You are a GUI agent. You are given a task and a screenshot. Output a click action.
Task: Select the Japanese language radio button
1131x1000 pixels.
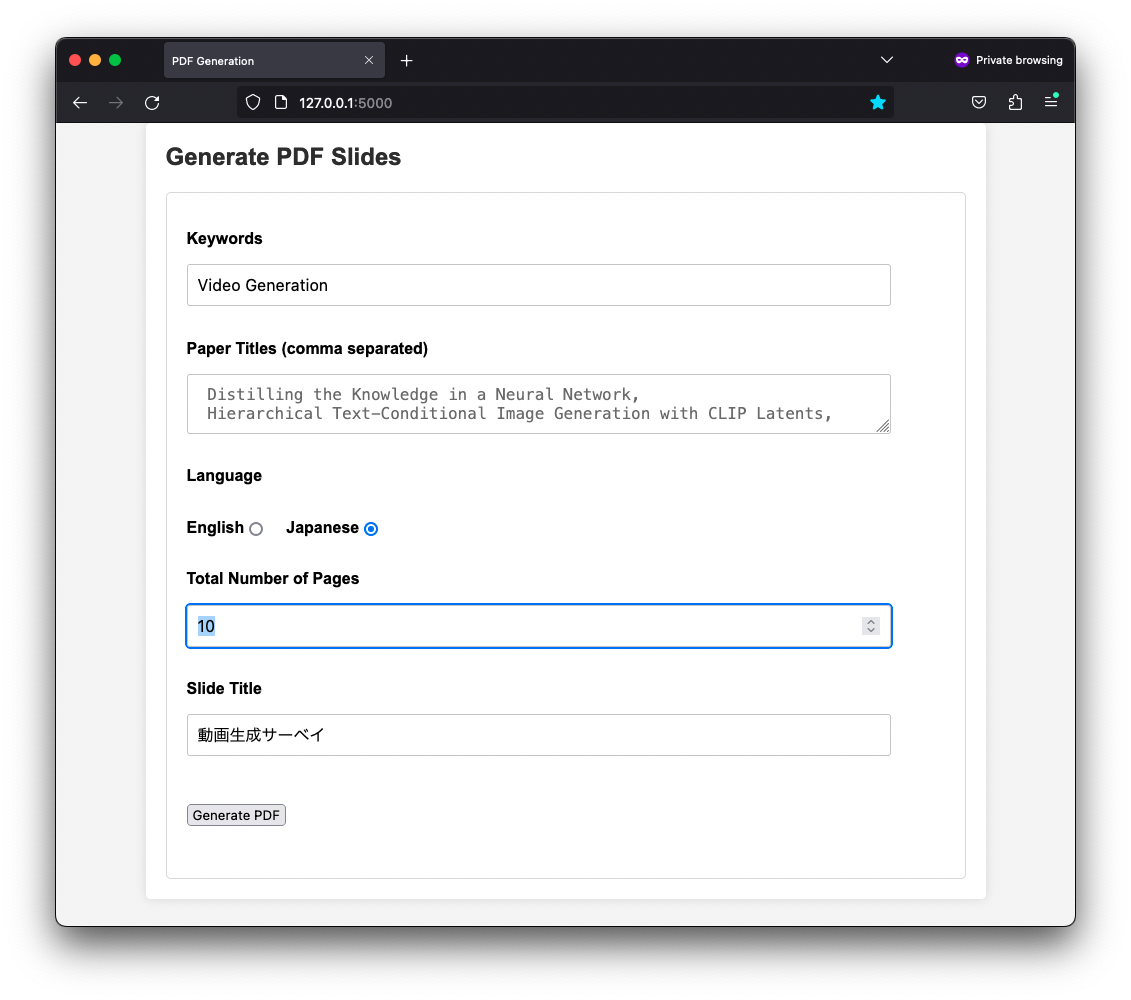click(371, 529)
